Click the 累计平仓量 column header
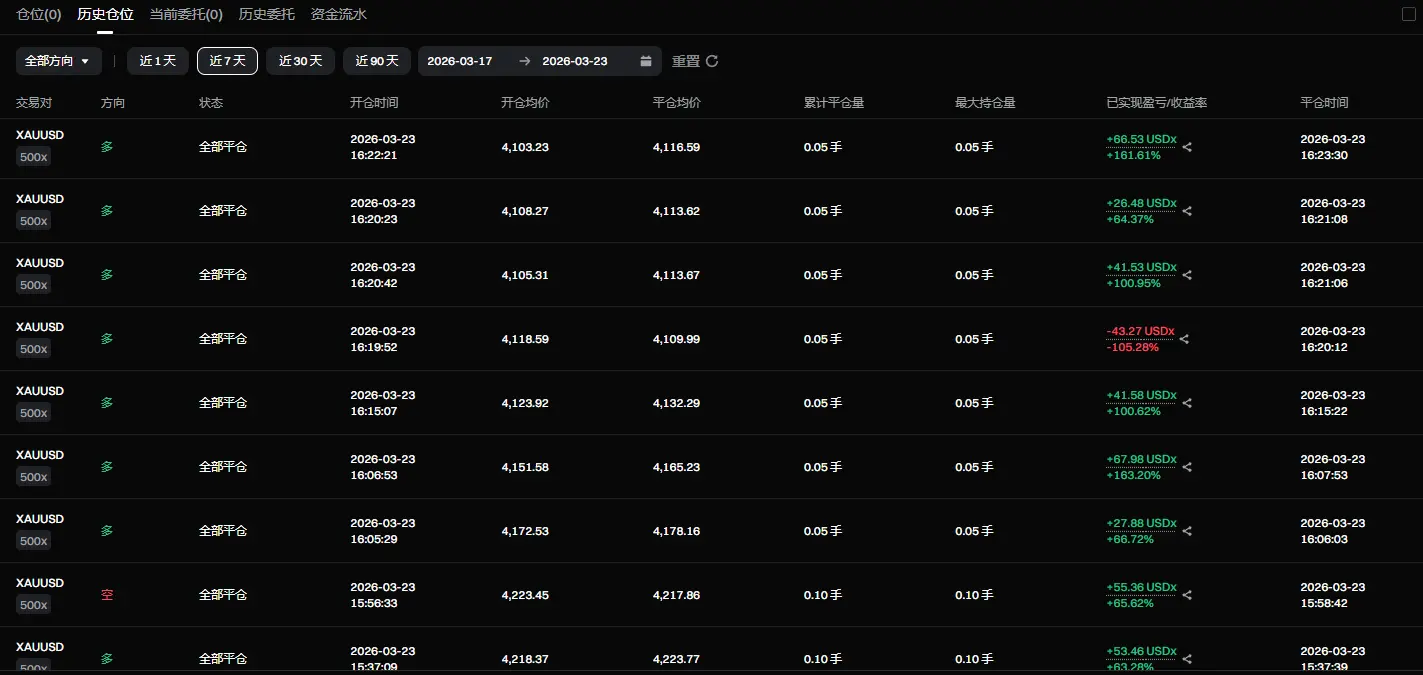 [x=834, y=103]
